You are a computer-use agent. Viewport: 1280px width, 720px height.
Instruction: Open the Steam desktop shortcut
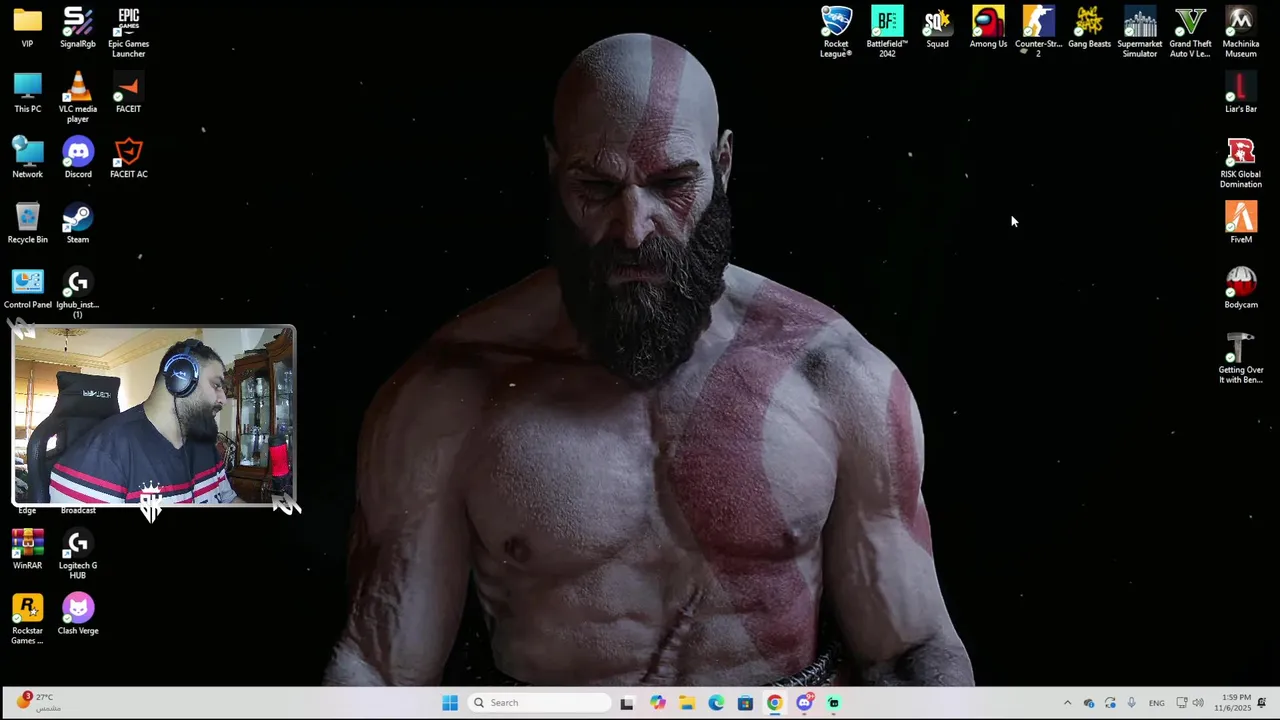[x=78, y=223]
